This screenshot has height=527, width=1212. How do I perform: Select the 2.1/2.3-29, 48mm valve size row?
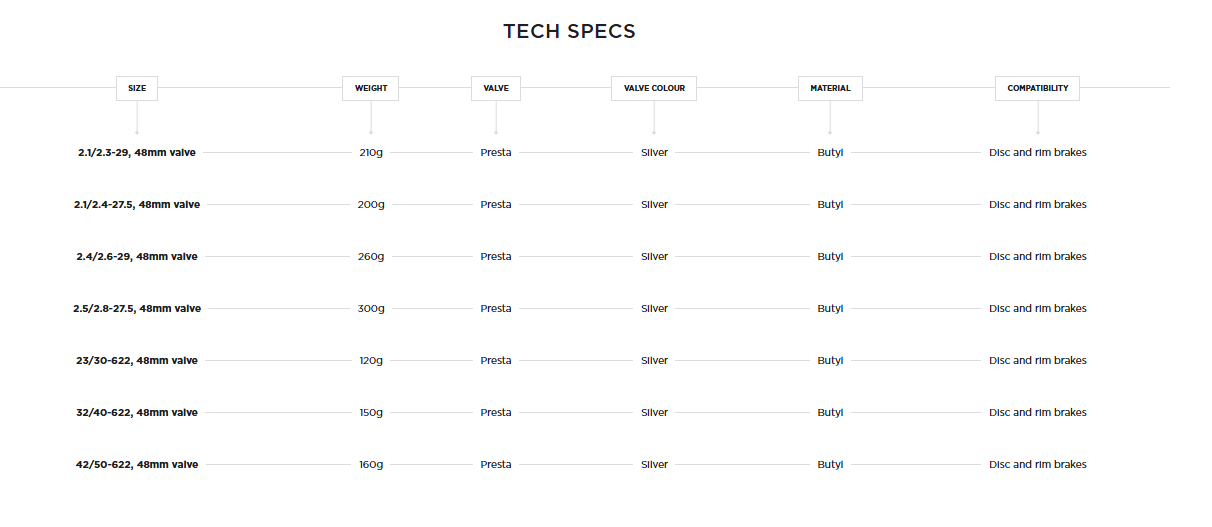pyautogui.click(x=137, y=153)
